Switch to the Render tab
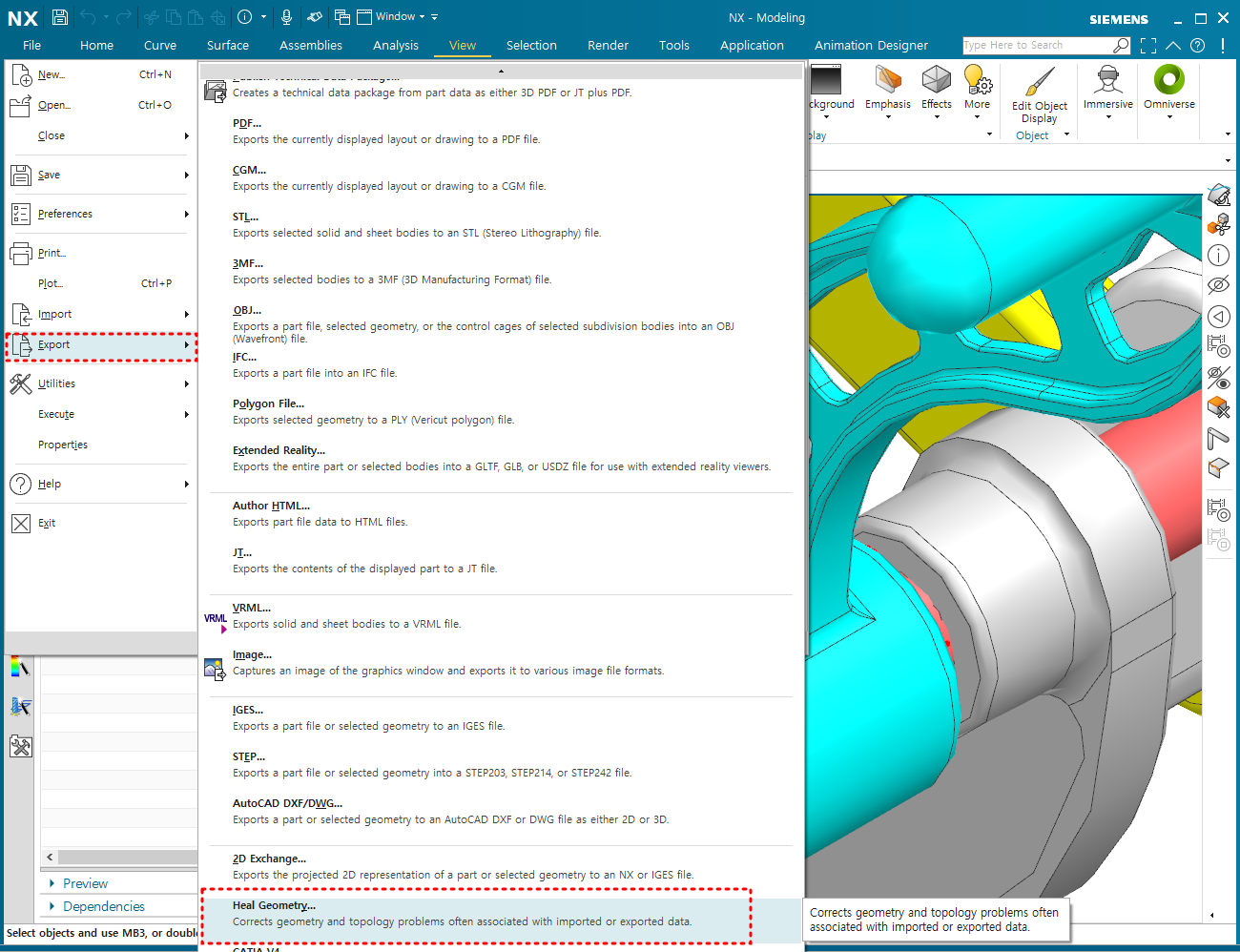Image resolution: width=1240 pixels, height=952 pixels. (608, 45)
